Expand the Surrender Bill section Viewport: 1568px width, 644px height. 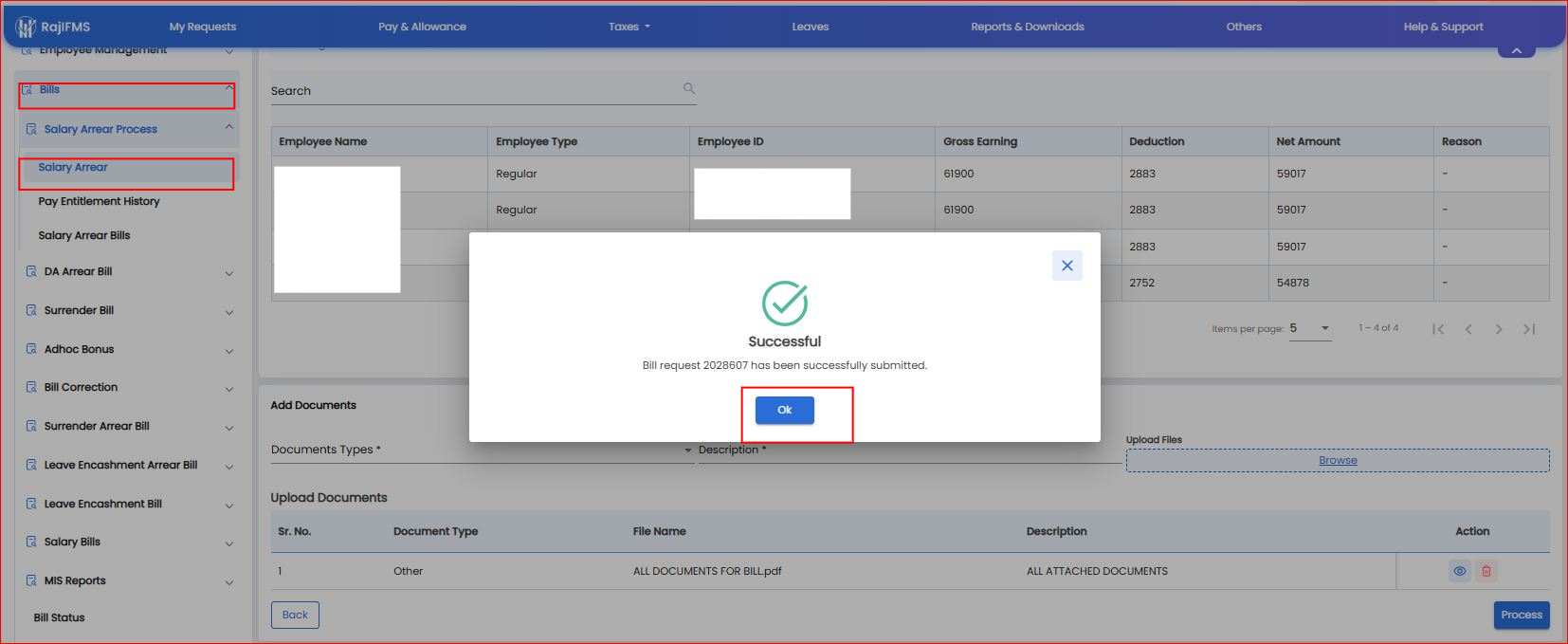tap(228, 312)
